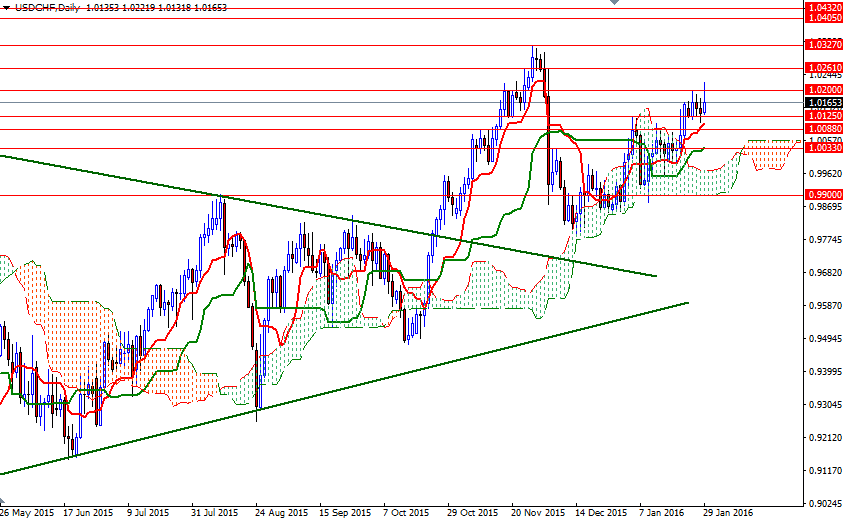Screen dimensions: 843x521
Task: Click the 0.97745 value on price axis
Action: point(825,239)
